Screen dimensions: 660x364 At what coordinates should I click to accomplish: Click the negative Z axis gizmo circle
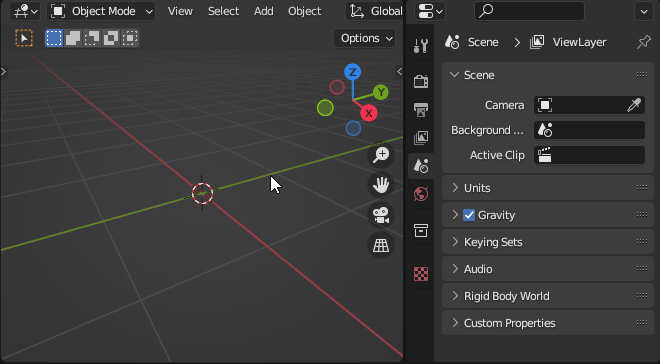coord(353,128)
